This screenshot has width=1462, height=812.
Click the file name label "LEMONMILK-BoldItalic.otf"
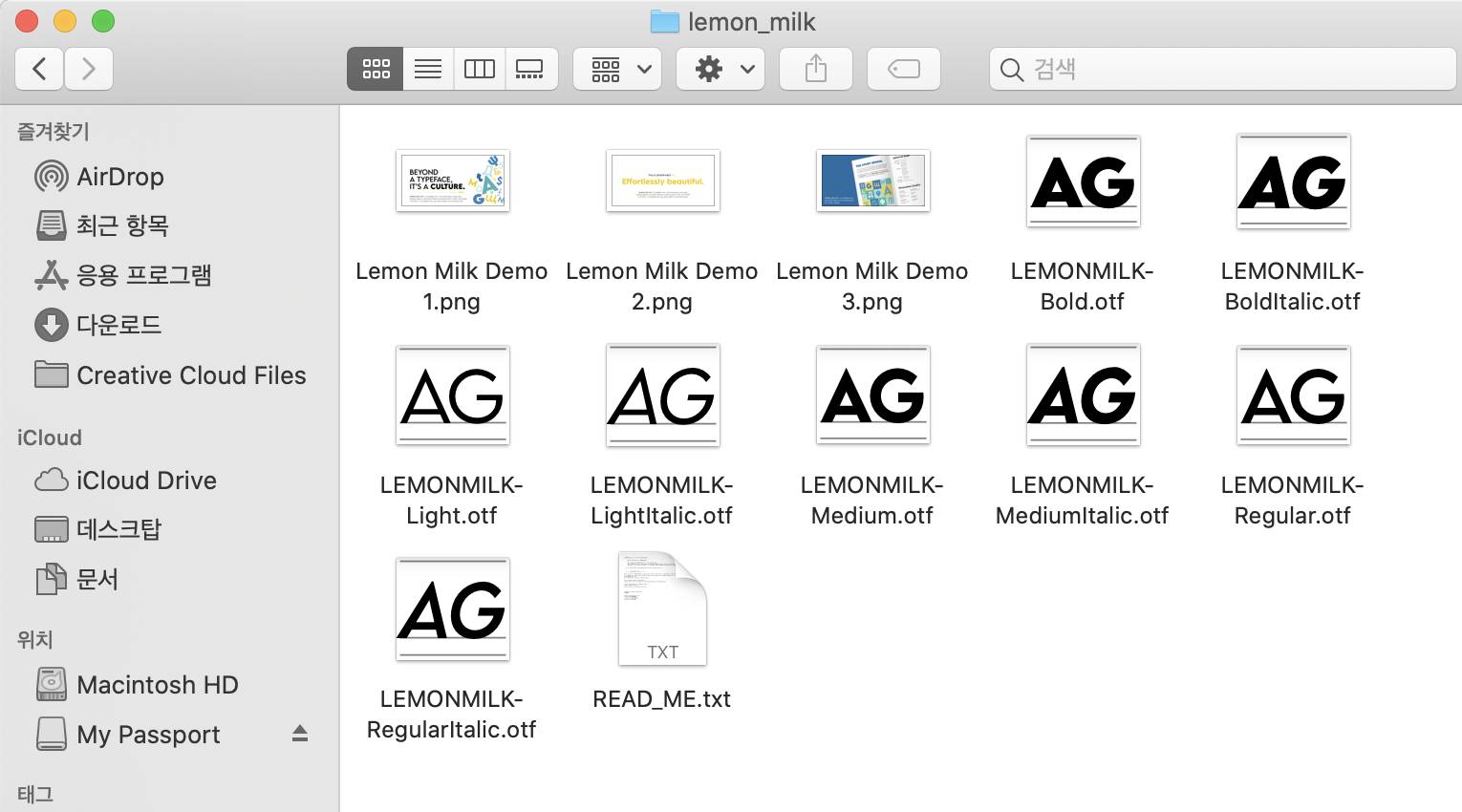[x=1293, y=287]
